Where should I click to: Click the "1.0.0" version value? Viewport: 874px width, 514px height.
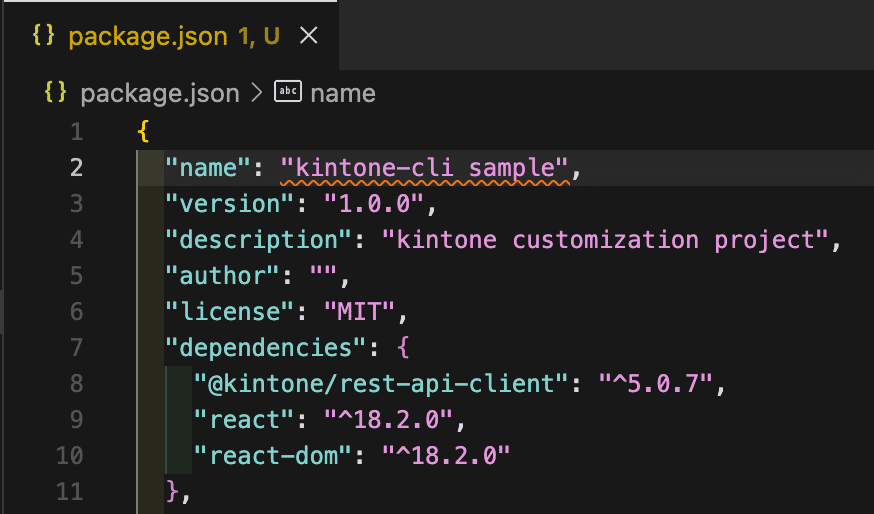point(374,204)
